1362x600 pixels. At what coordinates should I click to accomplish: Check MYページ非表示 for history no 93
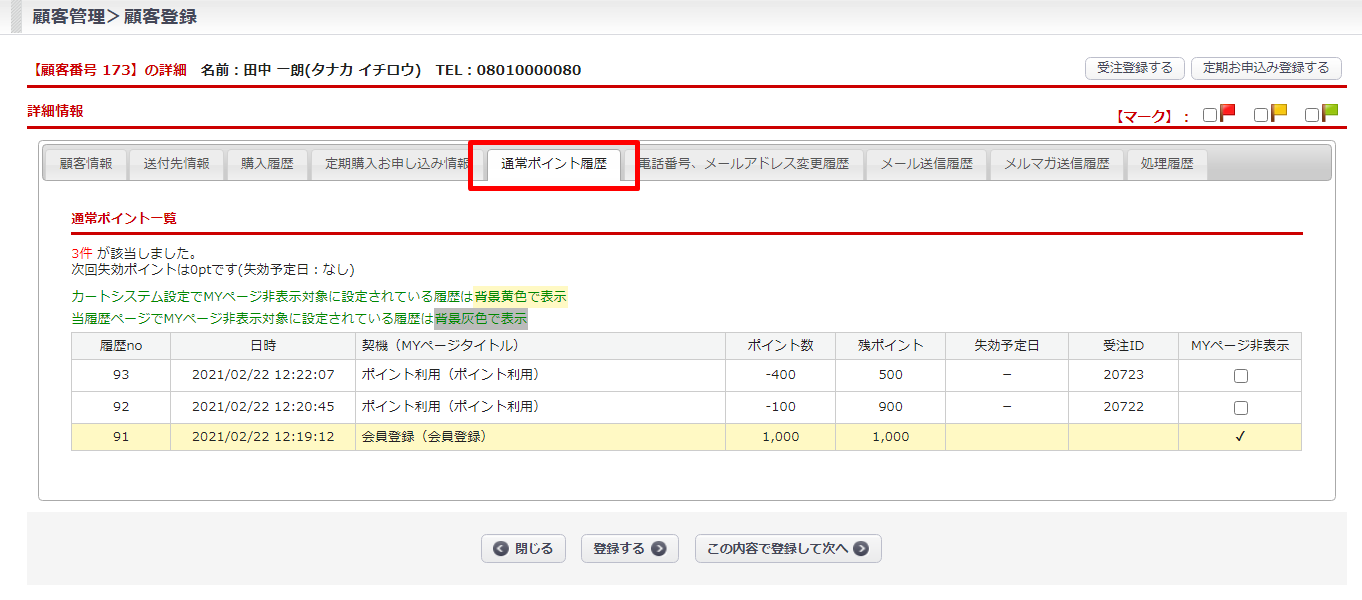pos(1241,376)
